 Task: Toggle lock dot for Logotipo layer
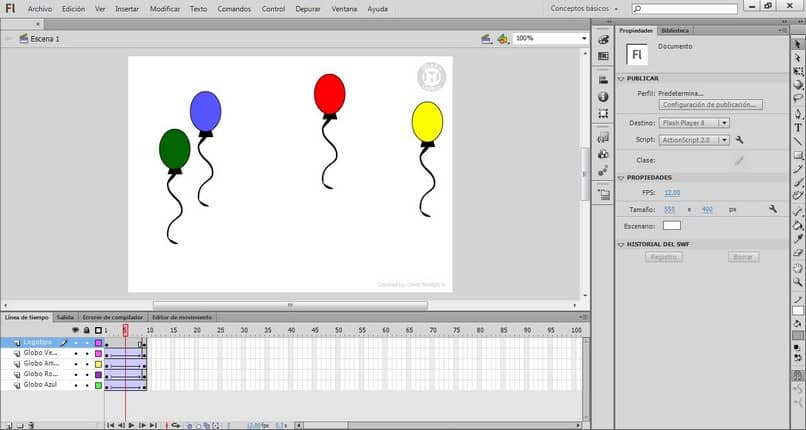click(x=86, y=342)
